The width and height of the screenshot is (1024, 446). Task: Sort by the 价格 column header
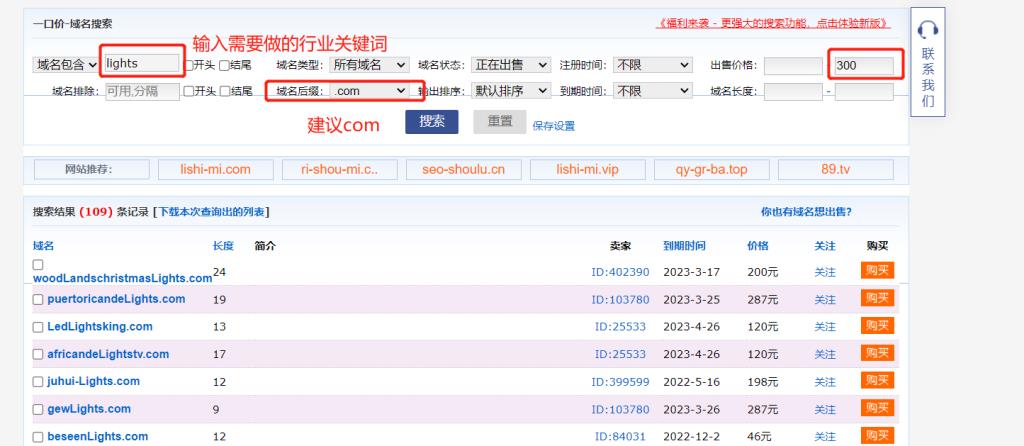758,246
